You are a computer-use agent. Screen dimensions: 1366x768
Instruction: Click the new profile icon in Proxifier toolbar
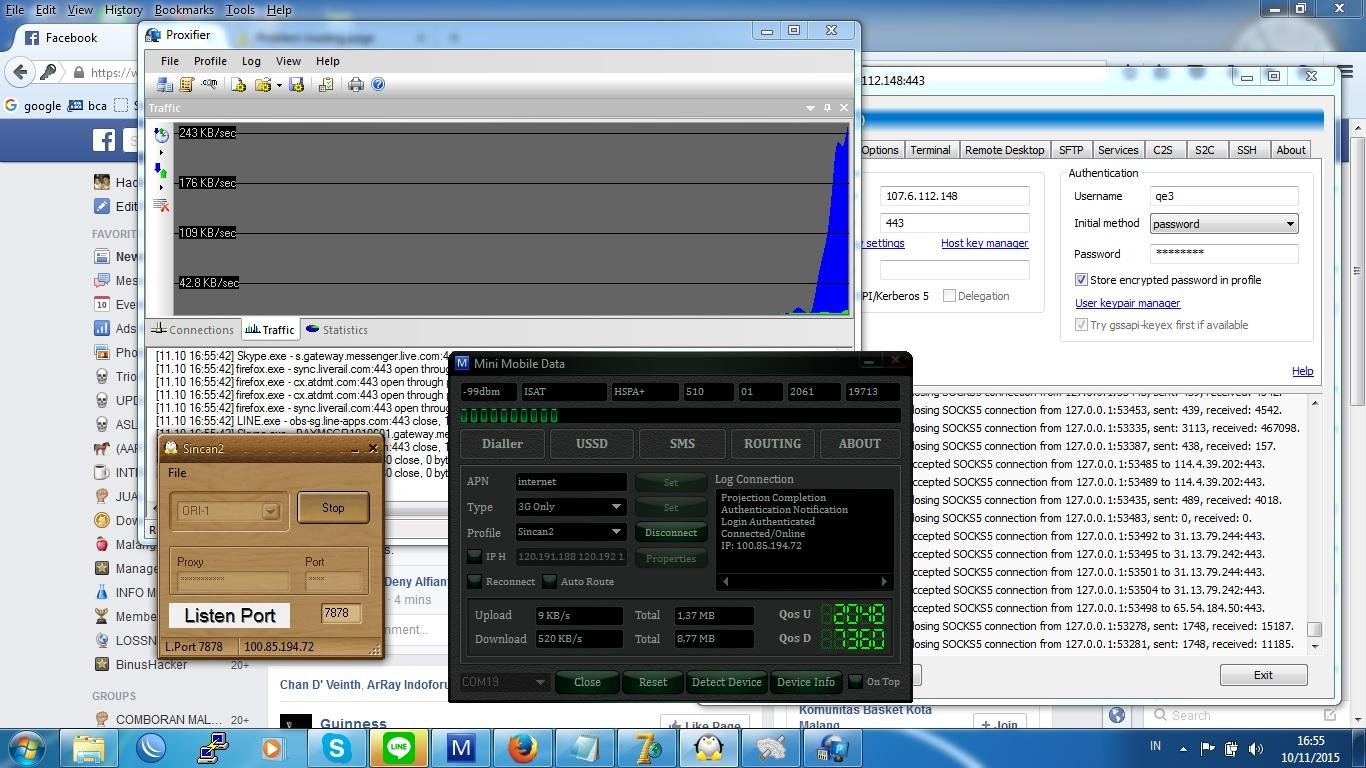(x=239, y=85)
